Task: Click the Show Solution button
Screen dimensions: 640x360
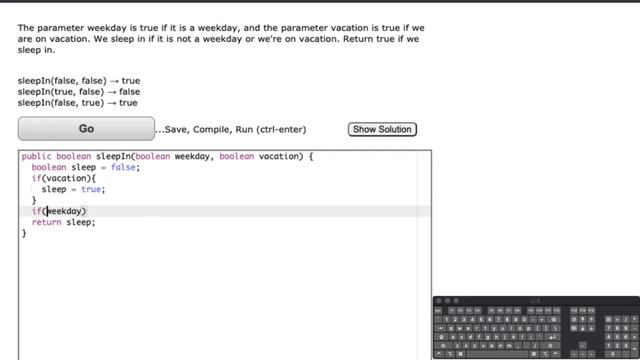Action: pos(382,129)
